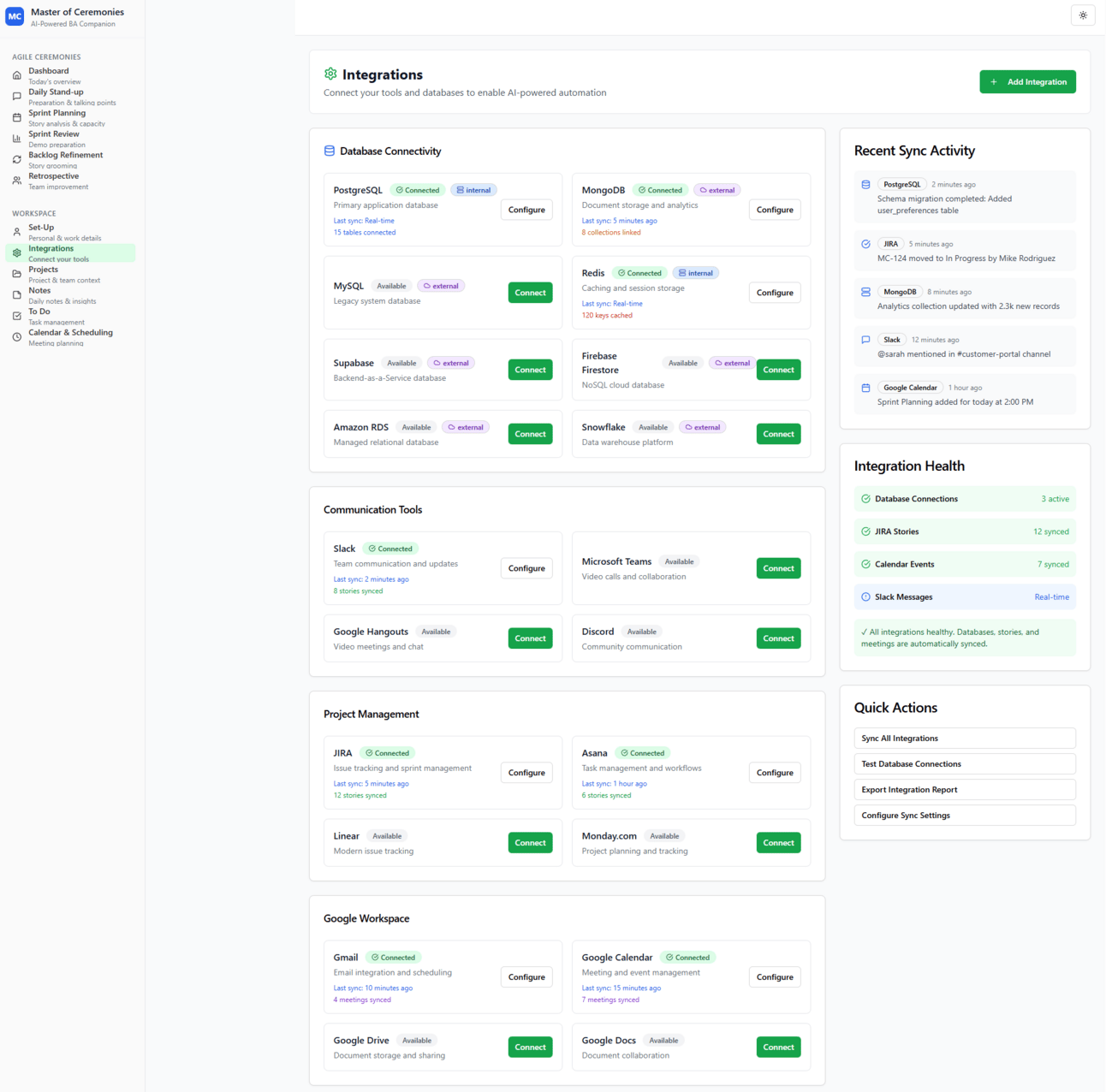The width and height of the screenshot is (1106, 1092).
Task: Click the Calendar Events health check icon
Action: [865, 565]
